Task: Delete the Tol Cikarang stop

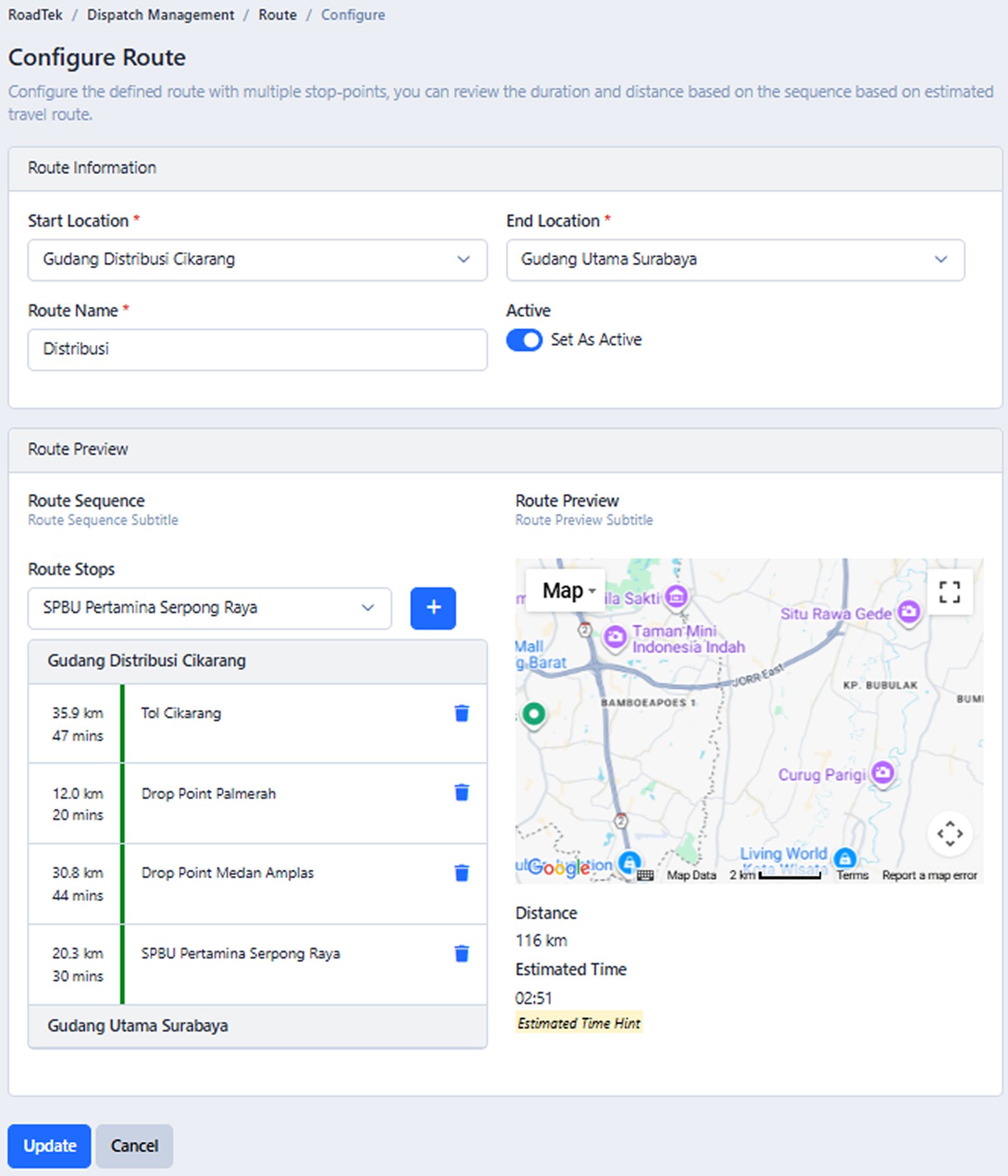Action: click(462, 713)
